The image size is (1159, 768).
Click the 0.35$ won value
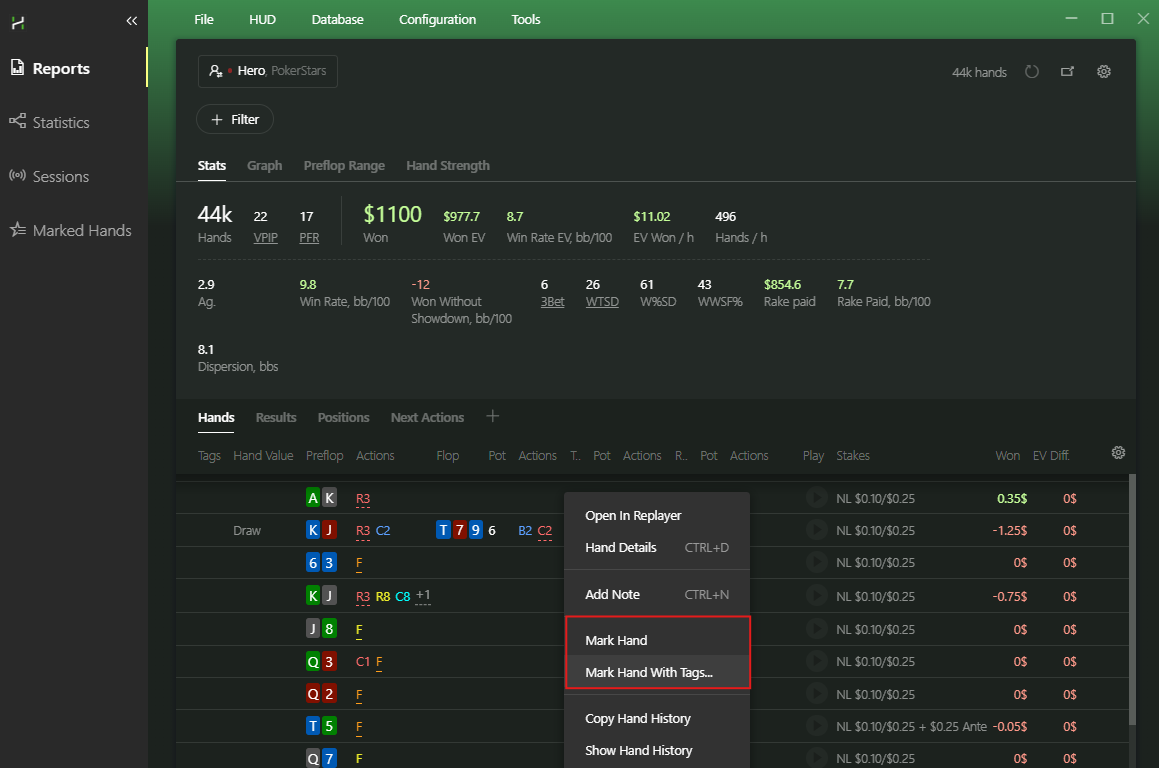point(1012,498)
